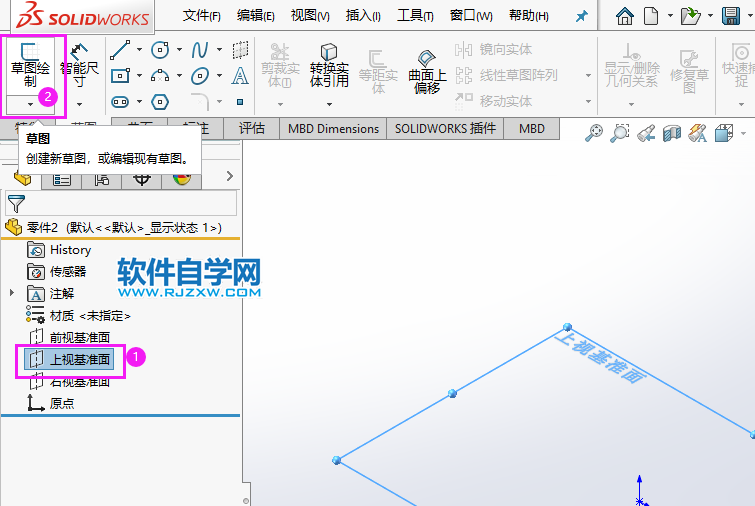The width and height of the screenshot is (755, 506).
Task: Open the 视图(V) menu
Action: (x=310, y=16)
